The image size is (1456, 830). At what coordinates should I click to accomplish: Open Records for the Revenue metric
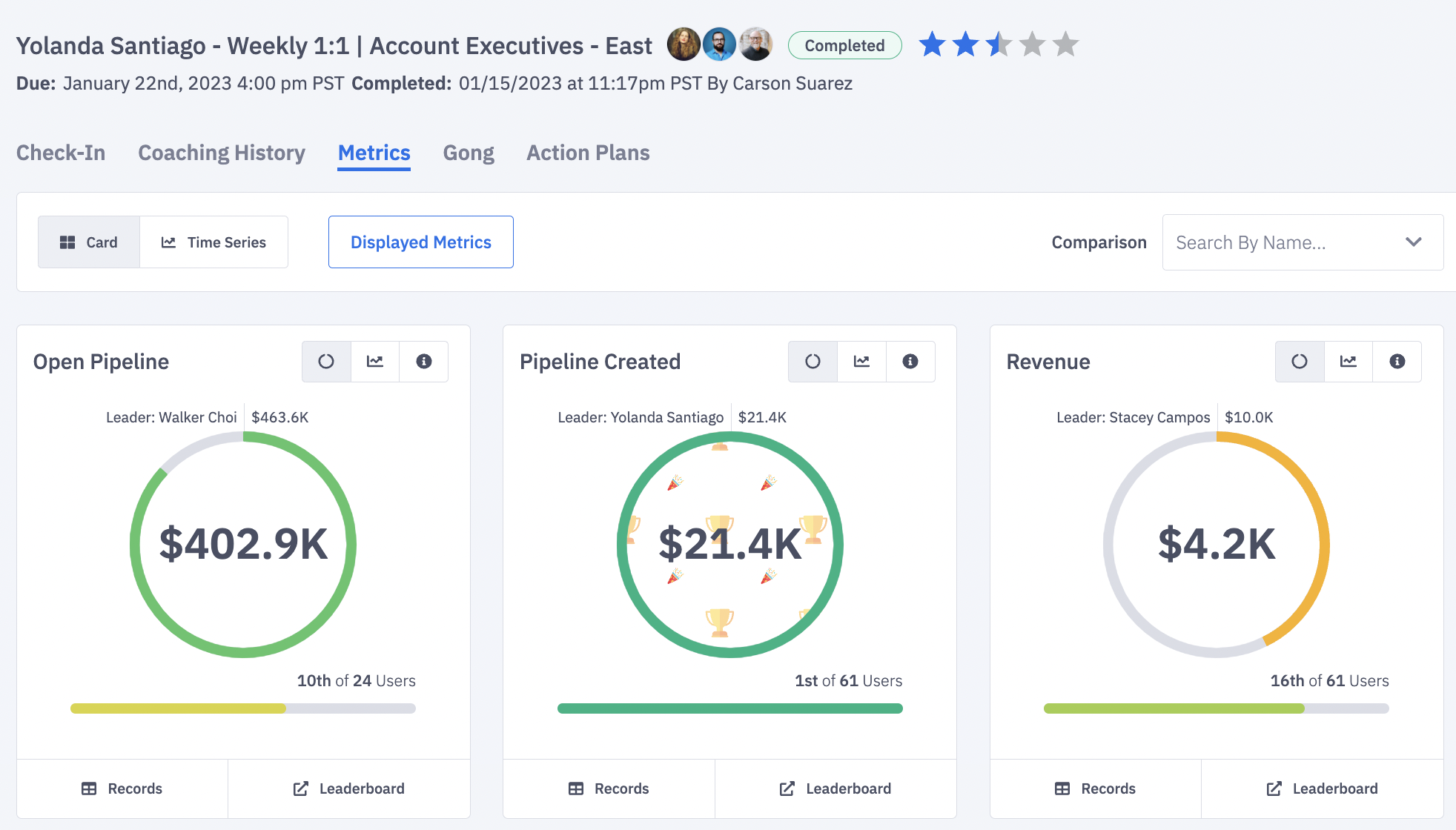pyautogui.click(x=1095, y=788)
